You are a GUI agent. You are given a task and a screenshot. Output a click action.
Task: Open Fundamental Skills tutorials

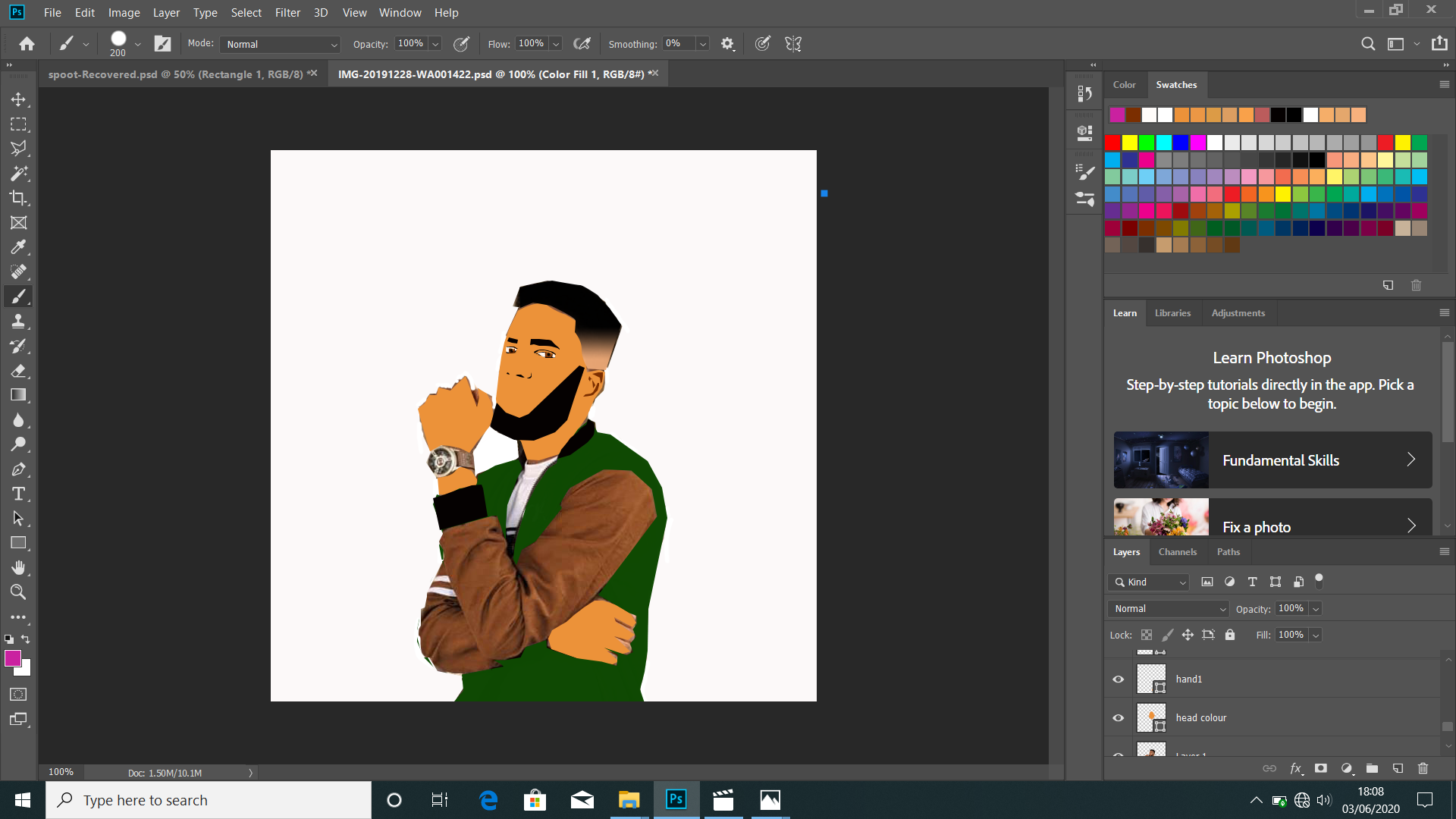tap(1272, 460)
